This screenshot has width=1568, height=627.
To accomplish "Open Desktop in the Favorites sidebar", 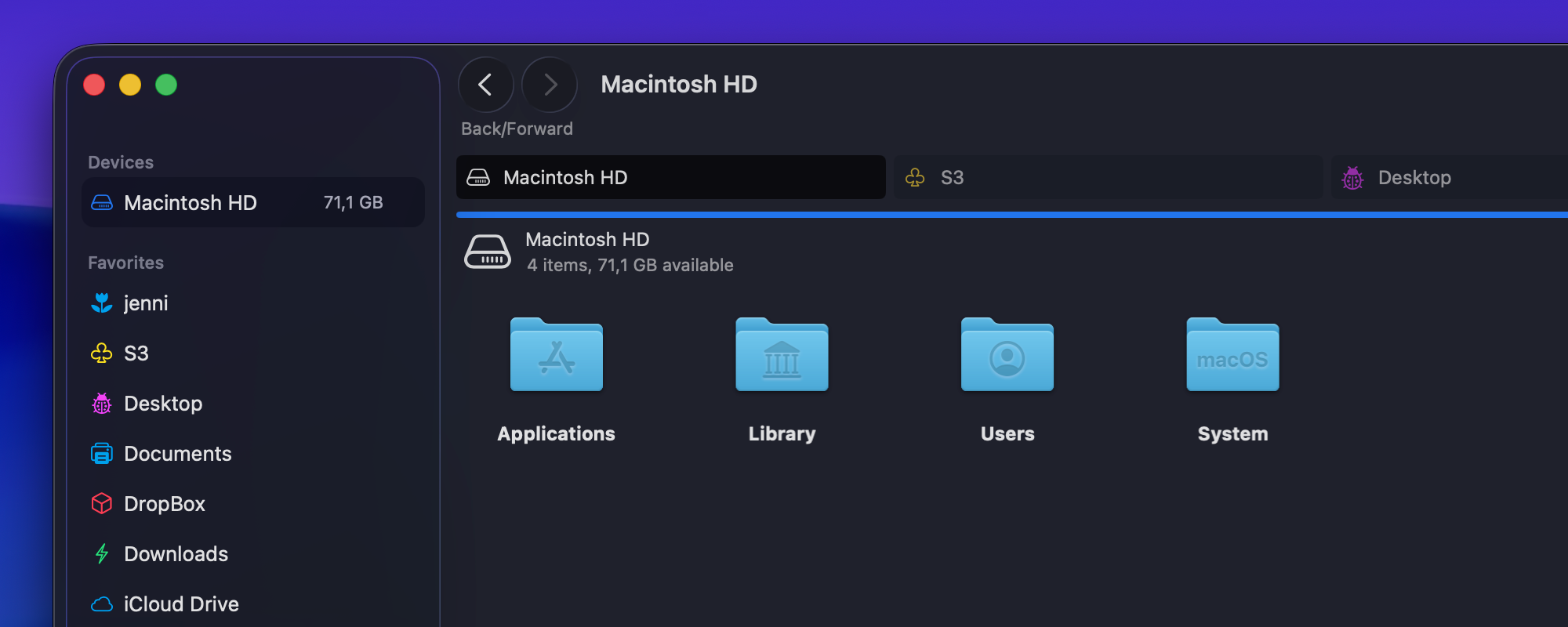I will (253, 404).
